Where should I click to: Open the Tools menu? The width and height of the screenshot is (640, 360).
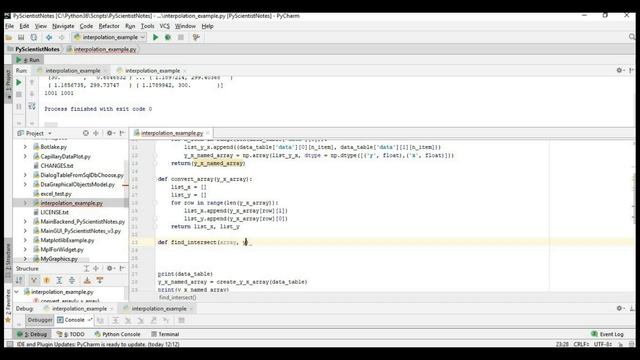147,26
